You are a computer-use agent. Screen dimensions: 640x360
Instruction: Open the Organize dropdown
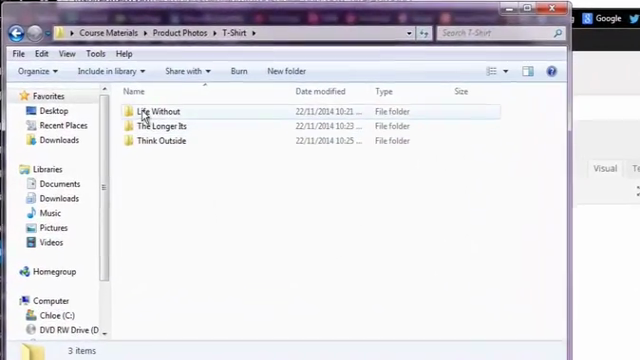pyautogui.click(x=38, y=71)
